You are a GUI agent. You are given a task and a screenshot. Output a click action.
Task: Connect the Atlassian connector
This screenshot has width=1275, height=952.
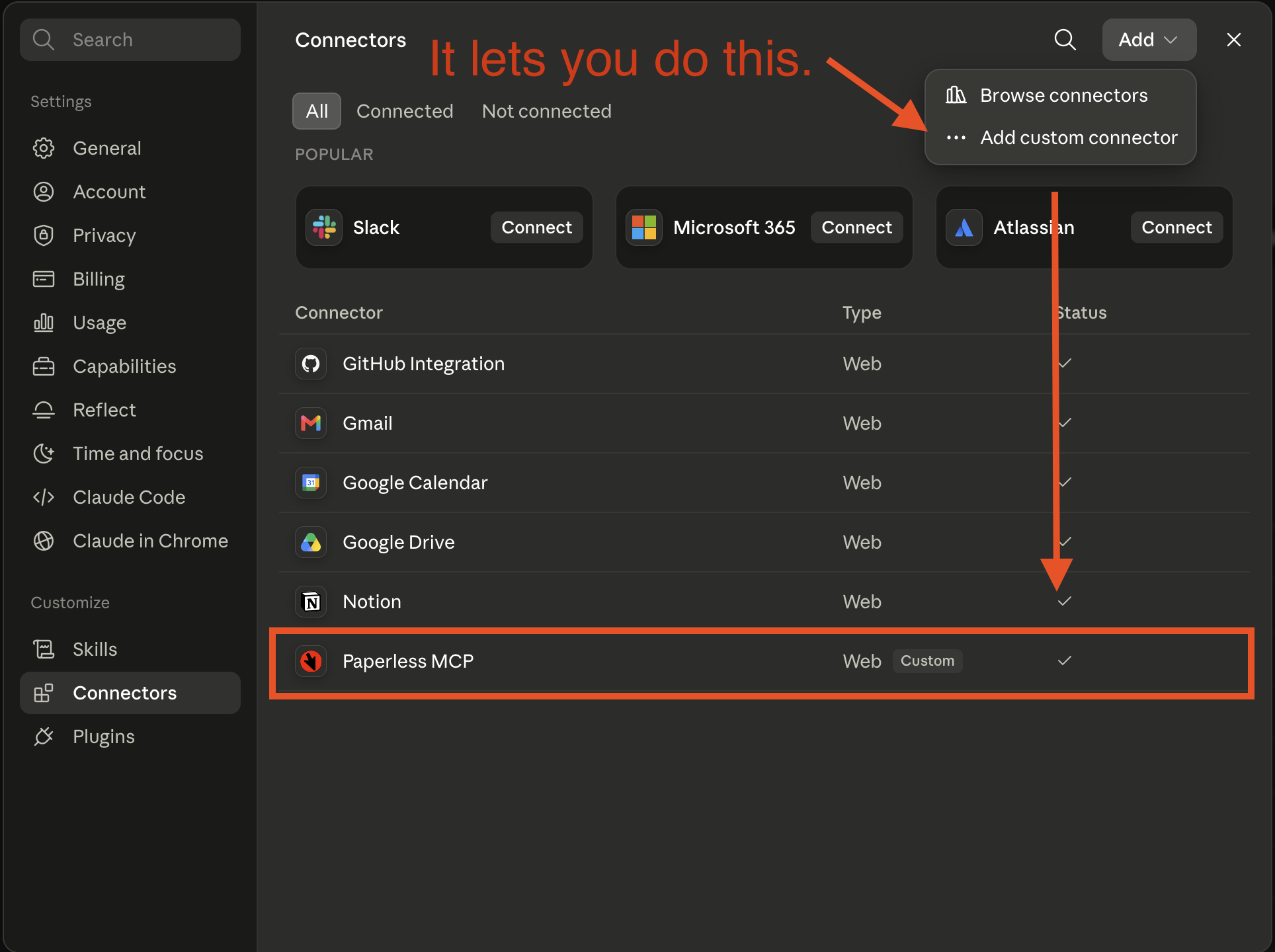pyautogui.click(x=1177, y=227)
